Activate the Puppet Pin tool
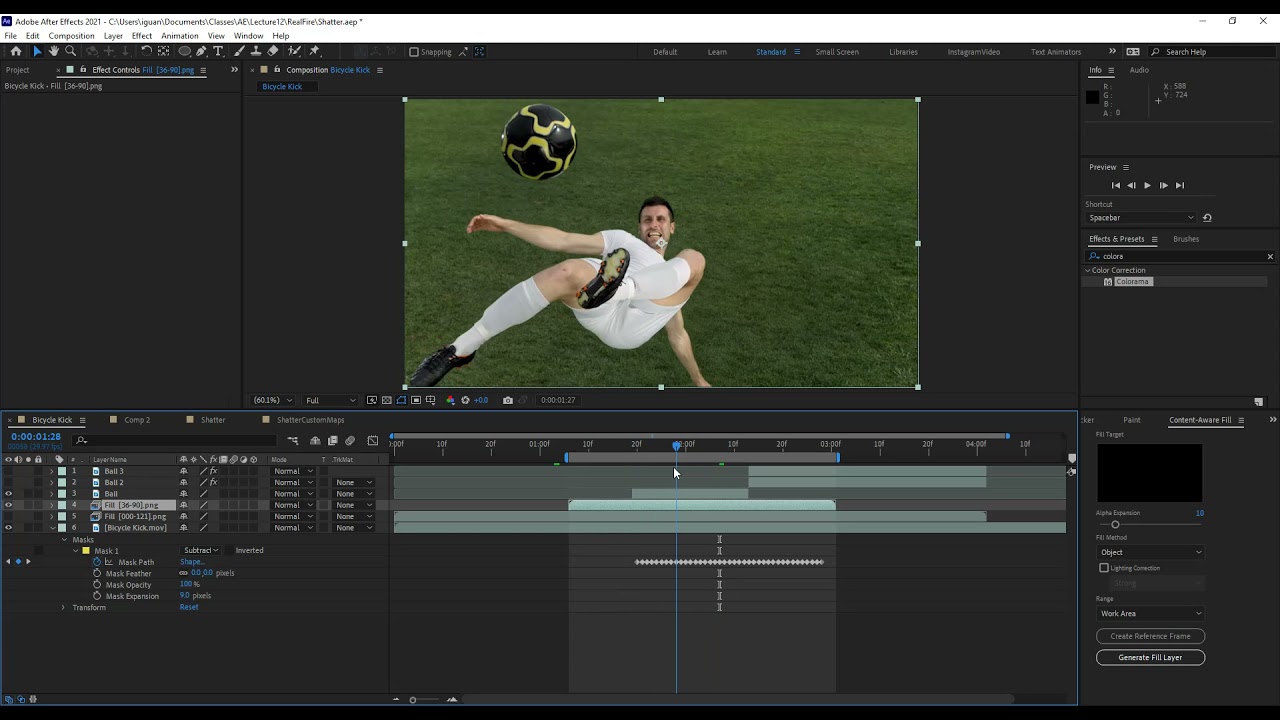 click(x=314, y=51)
